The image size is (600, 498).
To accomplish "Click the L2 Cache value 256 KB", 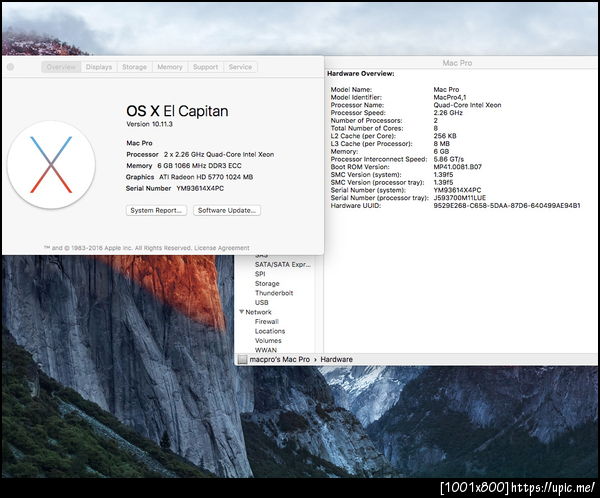I will 445,136.
